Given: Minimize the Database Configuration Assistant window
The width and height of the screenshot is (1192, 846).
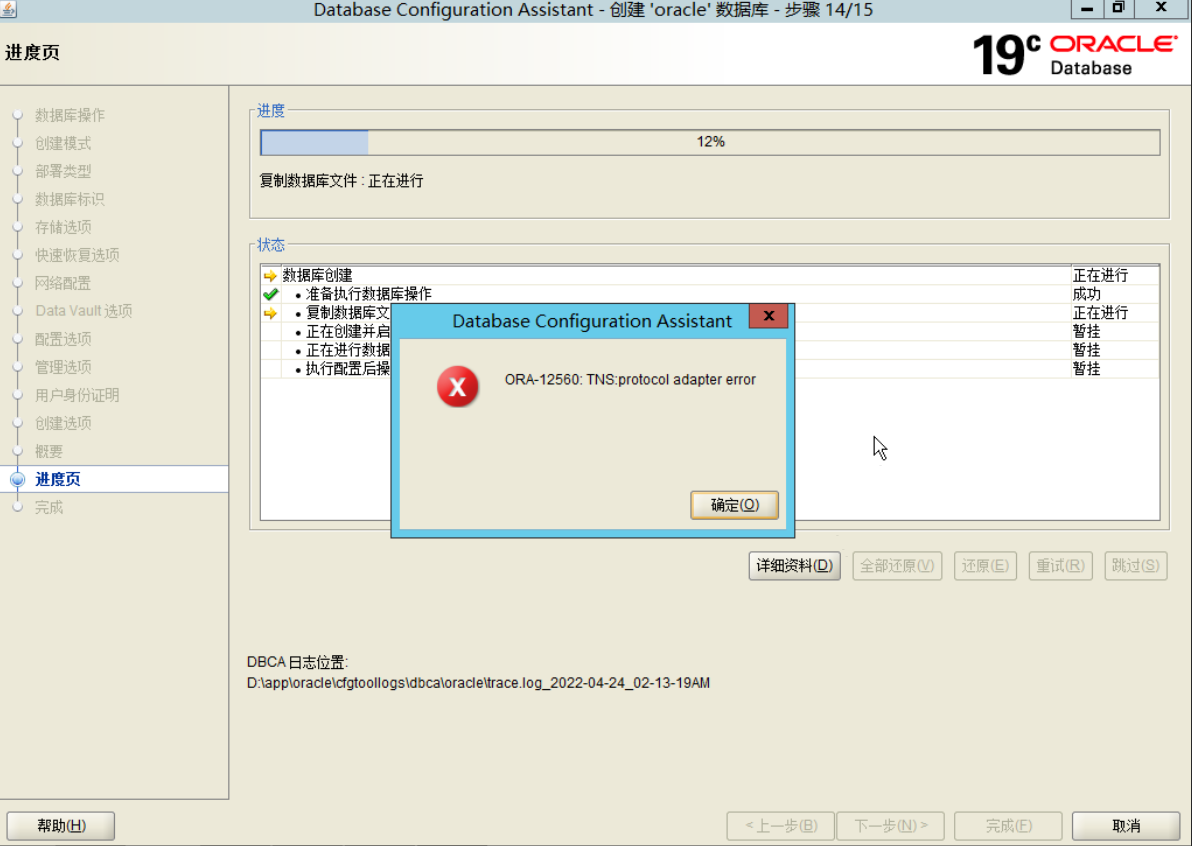Looking at the screenshot, I should point(1087,8).
